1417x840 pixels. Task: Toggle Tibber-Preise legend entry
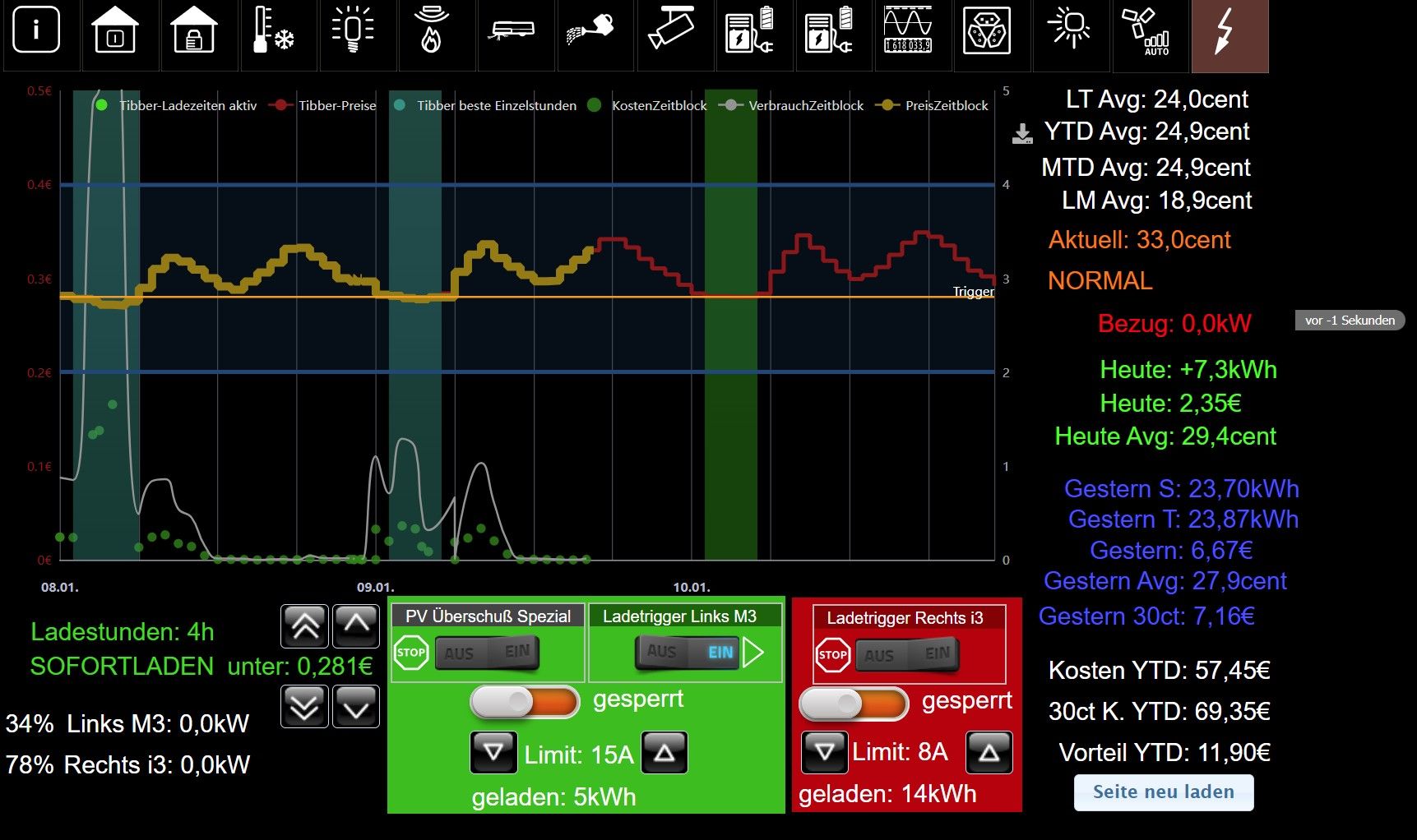[324, 105]
